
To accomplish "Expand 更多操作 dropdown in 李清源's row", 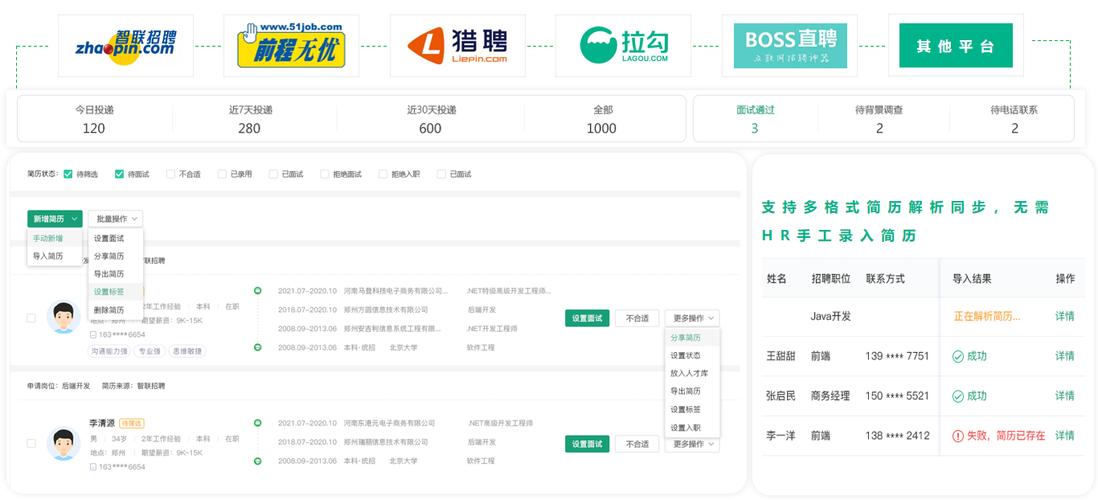I will point(692,444).
